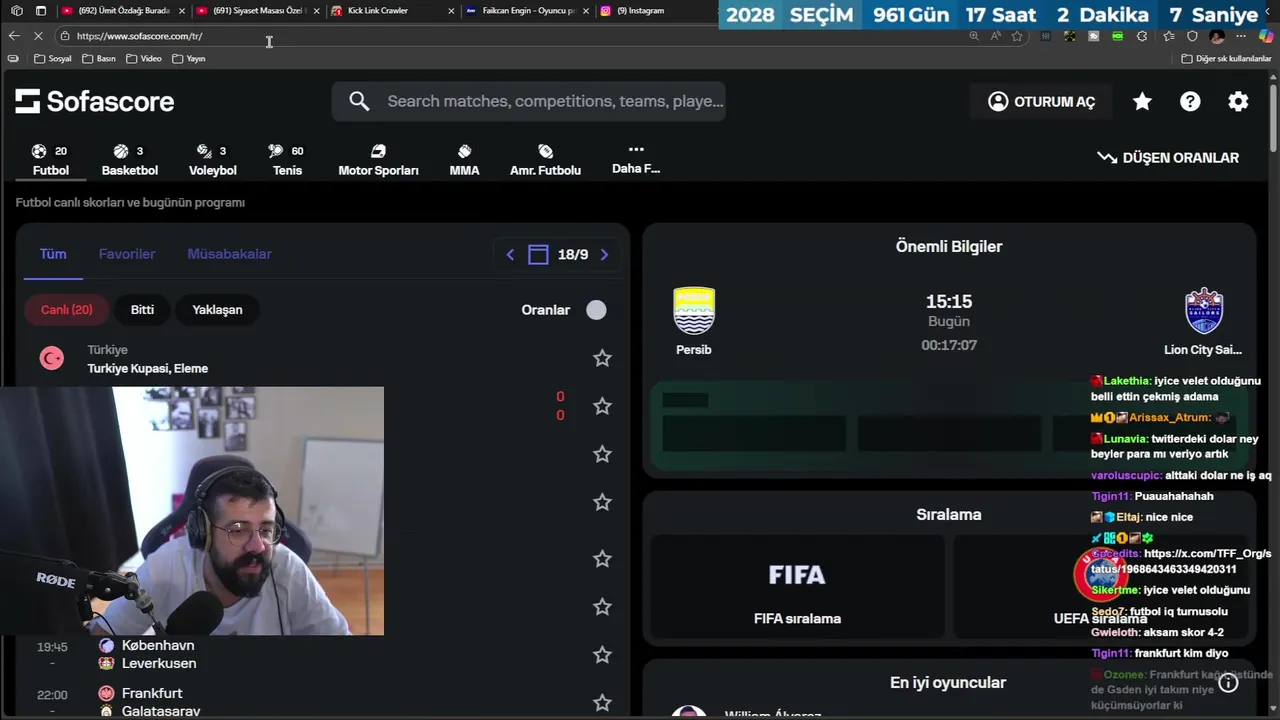Click the Sofascore logo
The height and width of the screenshot is (720, 1280).
click(x=95, y=101)
